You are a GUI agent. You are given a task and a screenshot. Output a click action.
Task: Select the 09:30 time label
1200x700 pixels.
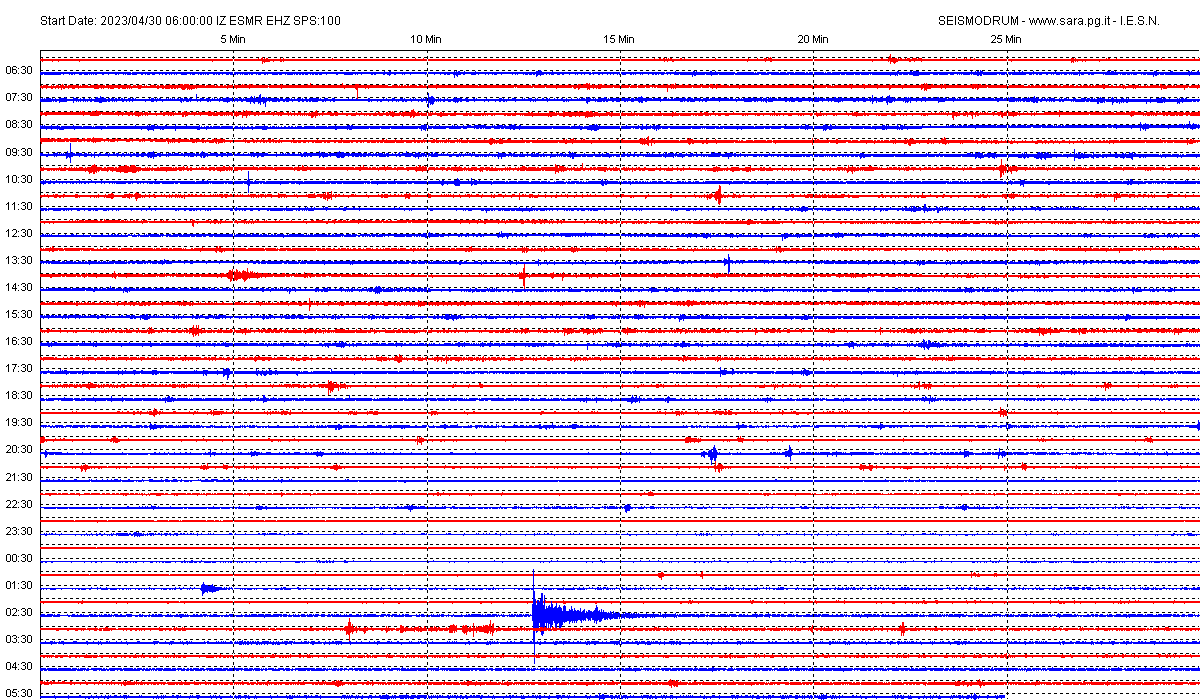coord(19,153)
